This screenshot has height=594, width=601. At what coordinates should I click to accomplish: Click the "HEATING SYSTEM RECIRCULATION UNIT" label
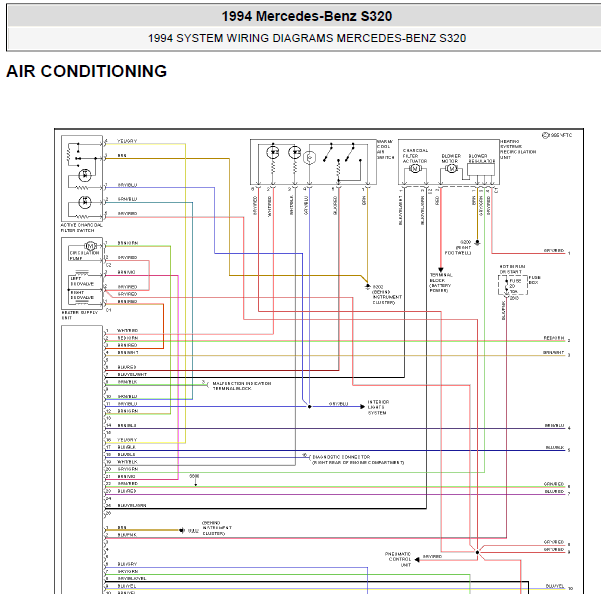click(518, 149)
